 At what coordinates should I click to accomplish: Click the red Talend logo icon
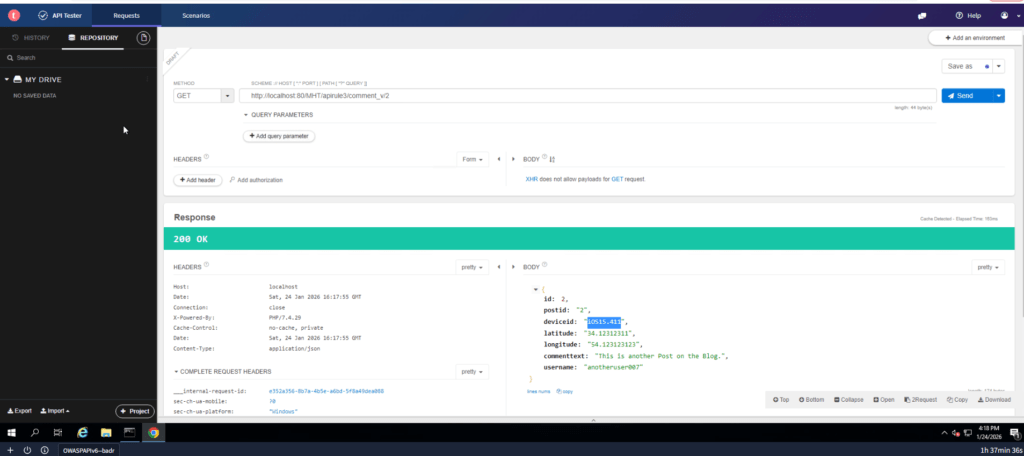click(x=14, y=15)
